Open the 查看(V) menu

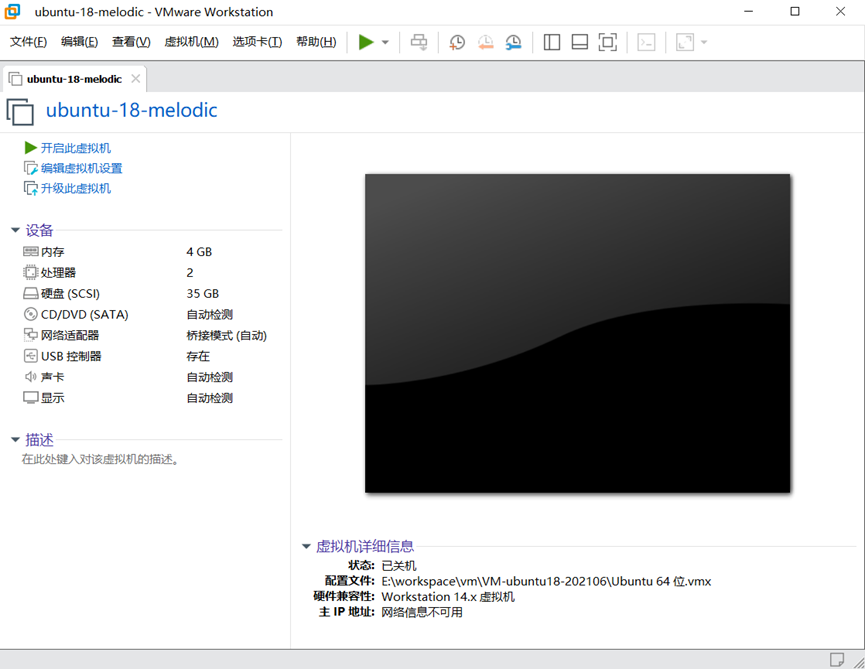point(131,42)
